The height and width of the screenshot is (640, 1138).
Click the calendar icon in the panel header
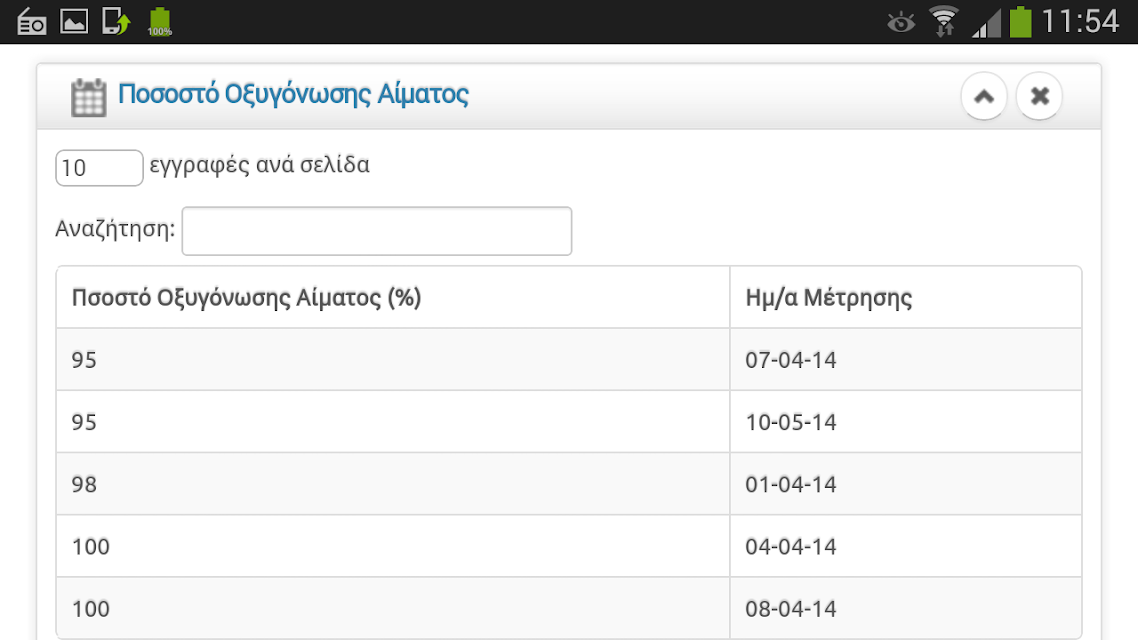tap(89, 97)
